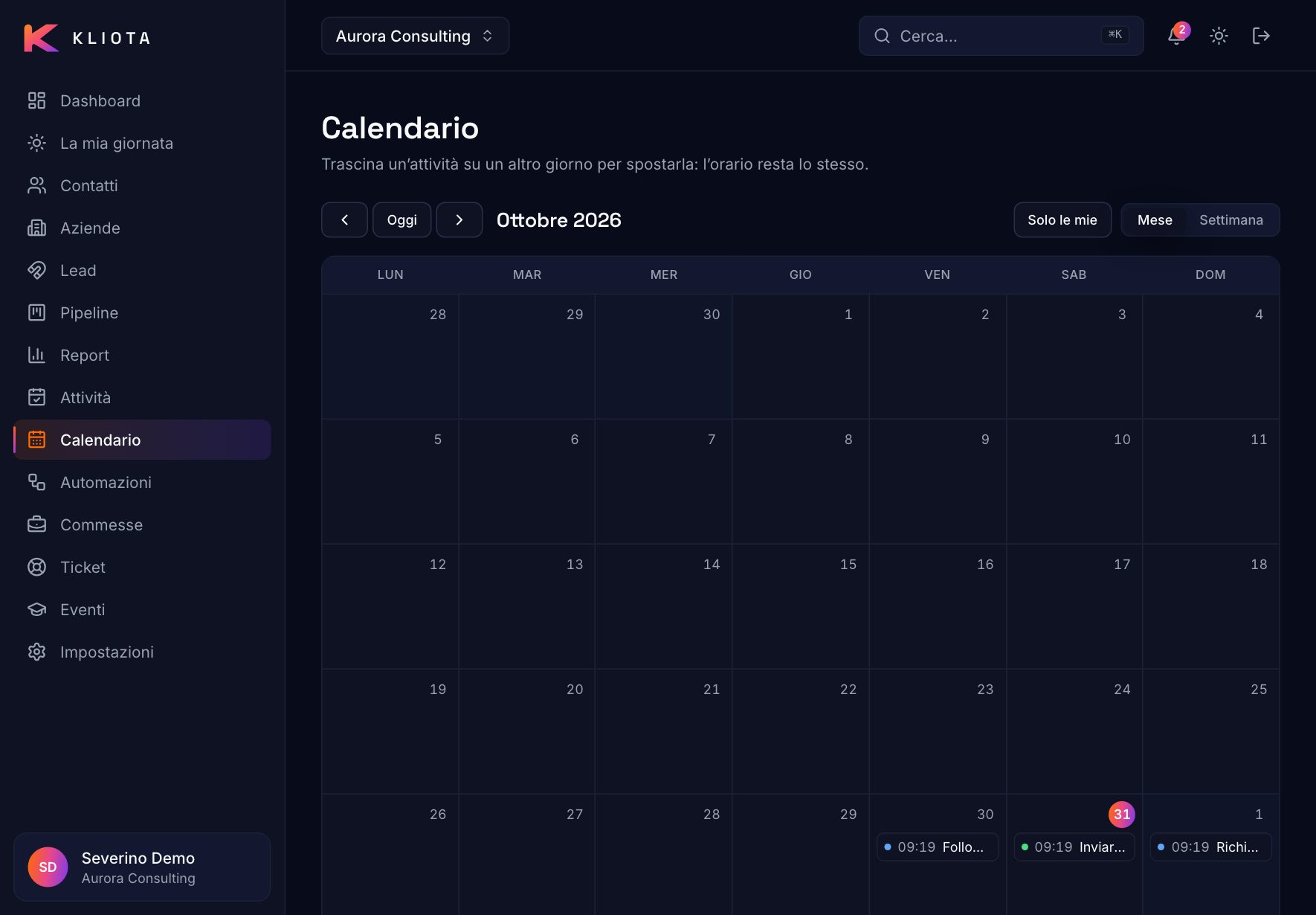Viewport: 1316px width, 915px height.
Task: Open Pipeline board icon
Action: (x=36, y=312)
